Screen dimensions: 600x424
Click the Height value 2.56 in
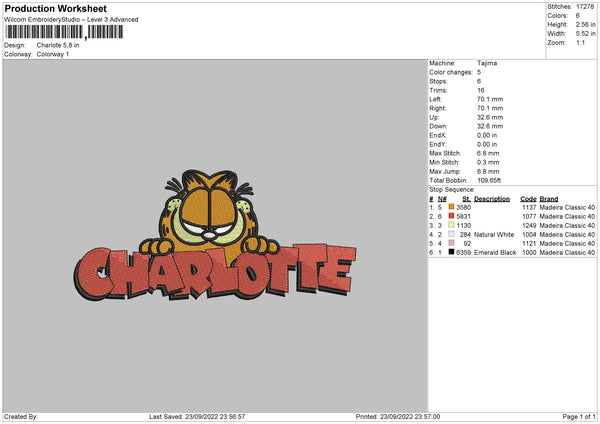pyautogui.click(x=585, y=24)
